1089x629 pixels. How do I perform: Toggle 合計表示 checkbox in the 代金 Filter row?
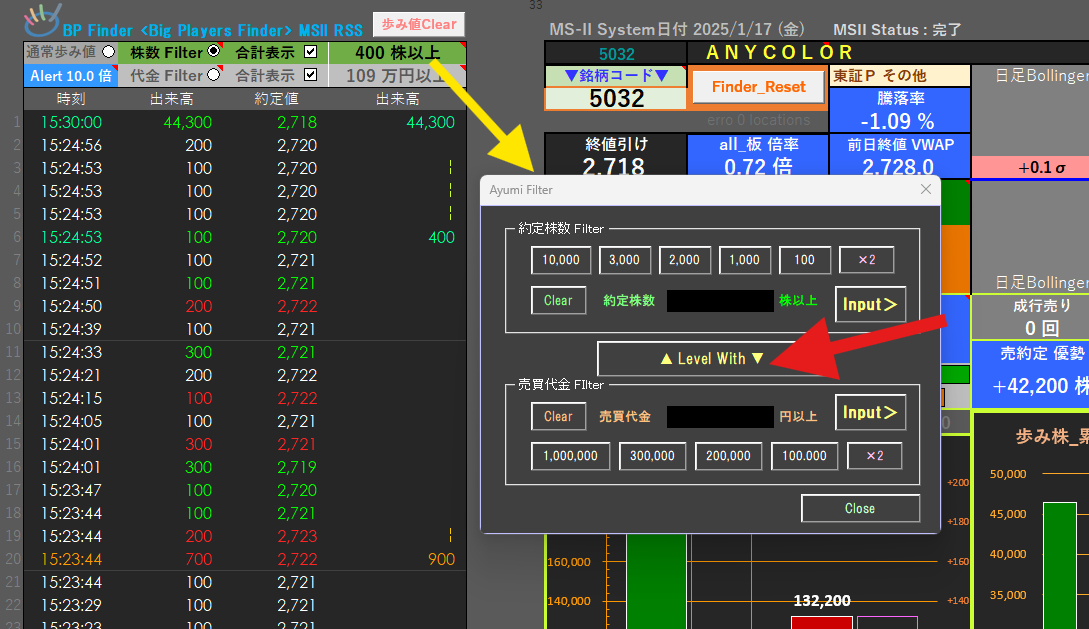coord(310,75)
